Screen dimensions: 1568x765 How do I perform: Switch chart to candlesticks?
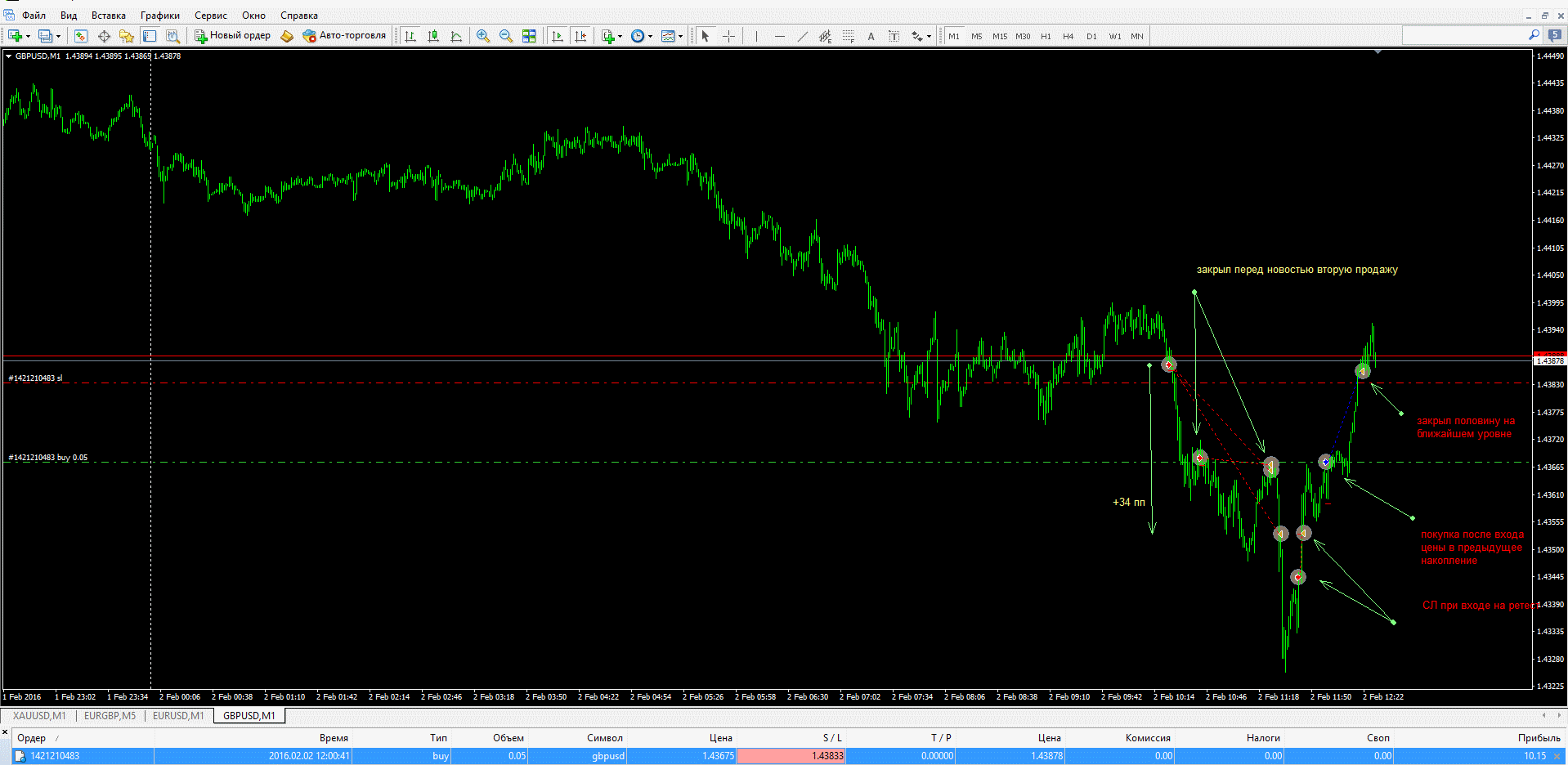pyautogui.click(x=433, y=36)
